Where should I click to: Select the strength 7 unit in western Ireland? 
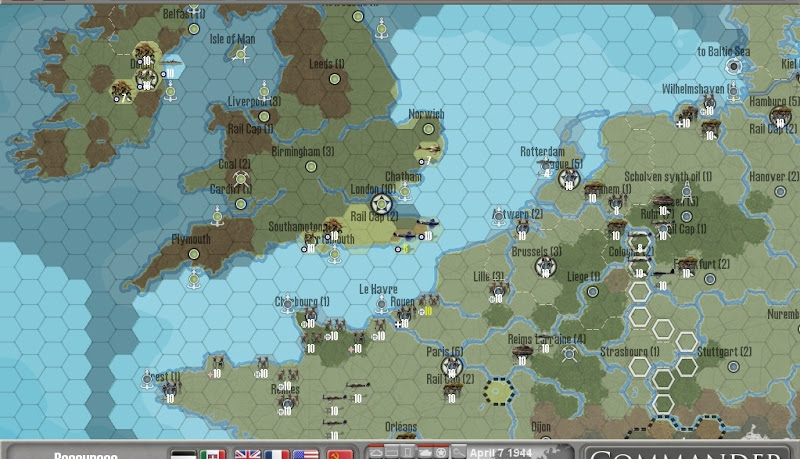pyautogui.click(x=121, y=91)
